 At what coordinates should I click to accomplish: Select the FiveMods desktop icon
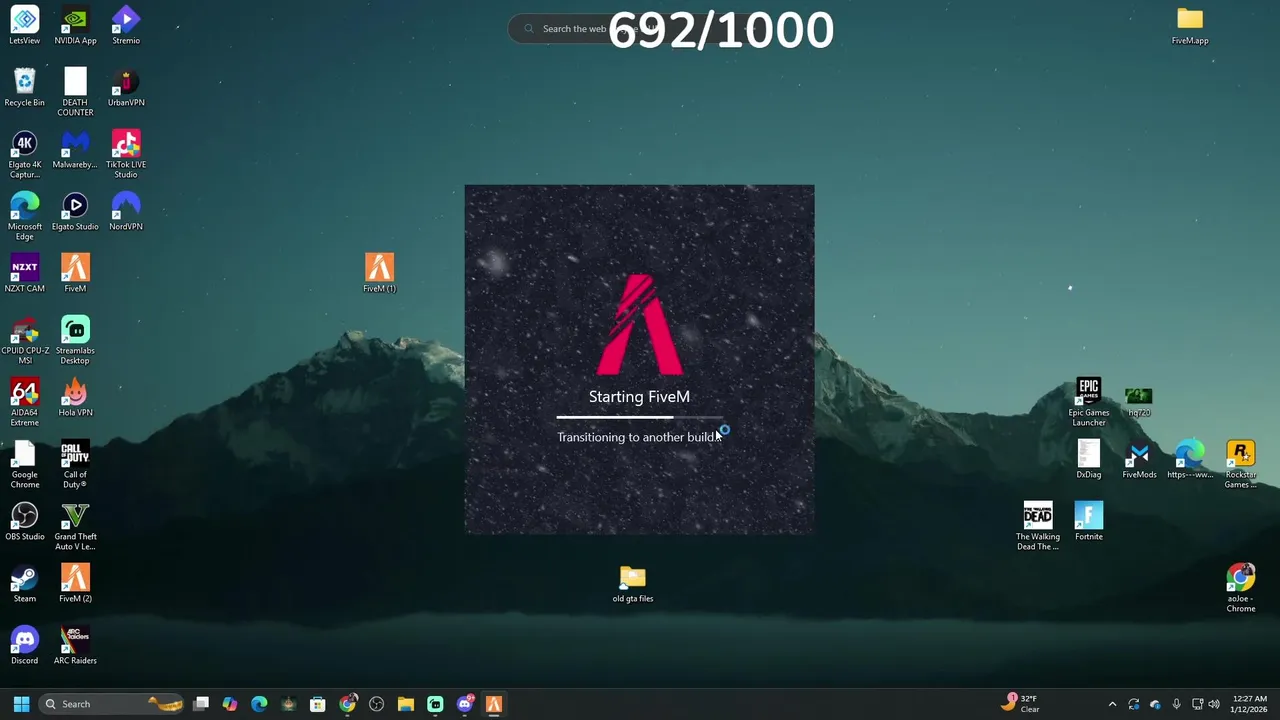click(x=1139, y=460)
